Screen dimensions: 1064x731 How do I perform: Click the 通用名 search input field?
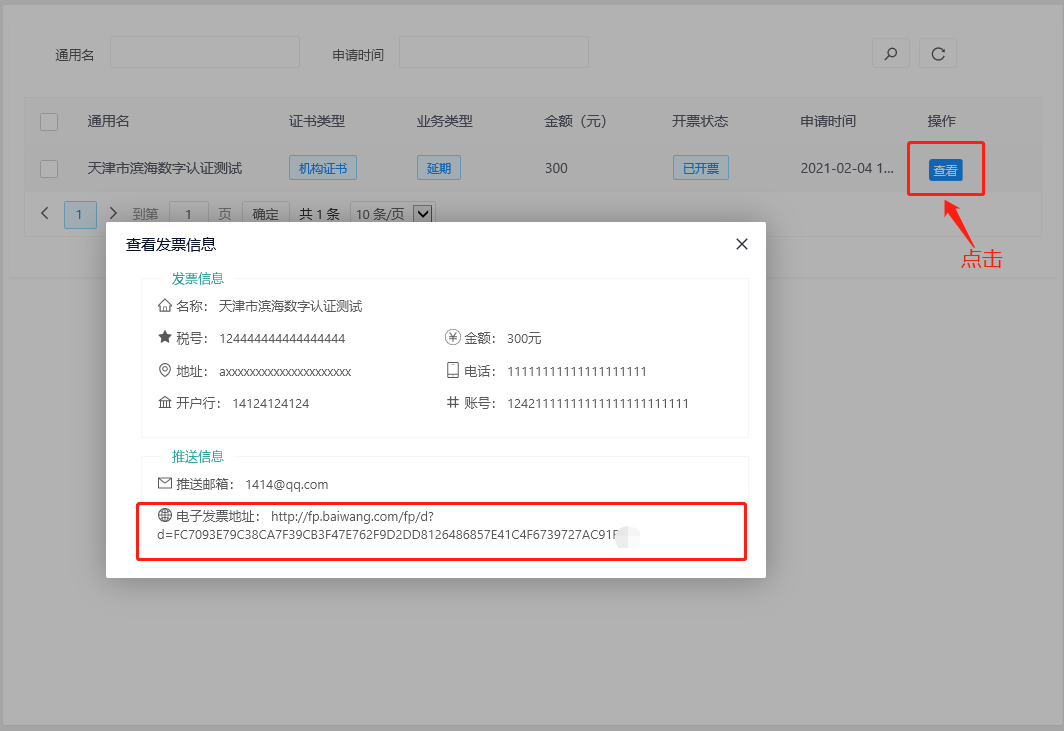click(204, 53)
